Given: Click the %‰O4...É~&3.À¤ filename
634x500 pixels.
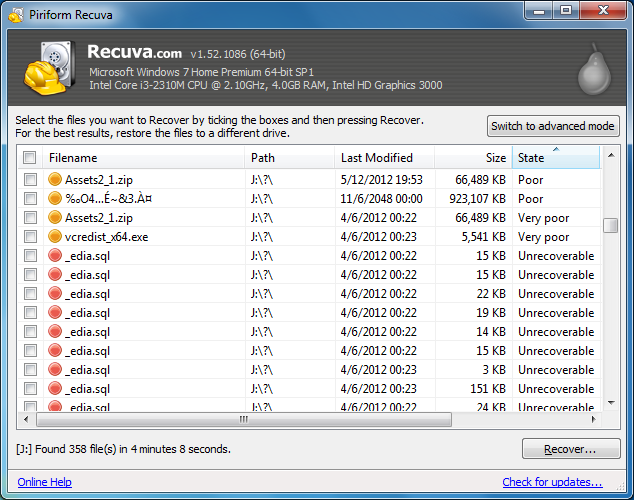Looking at the screenshot, I should [x=108, y=199].
